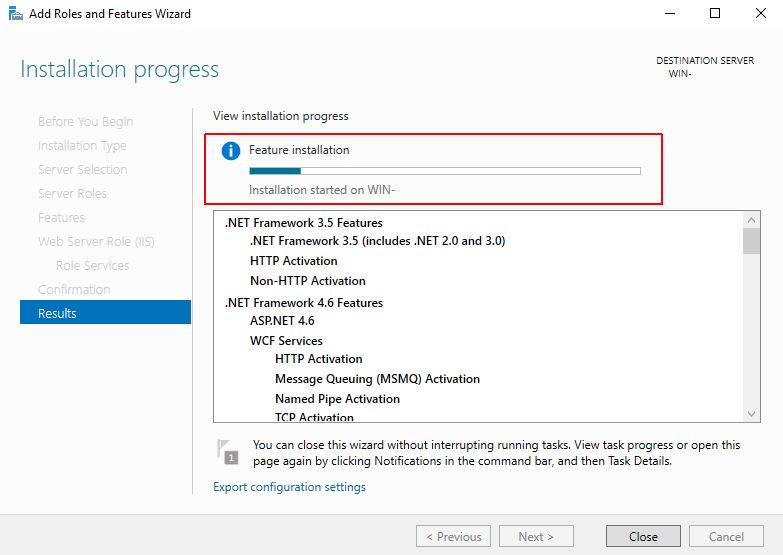Minimize the wizard window

(x=669, y=14)
